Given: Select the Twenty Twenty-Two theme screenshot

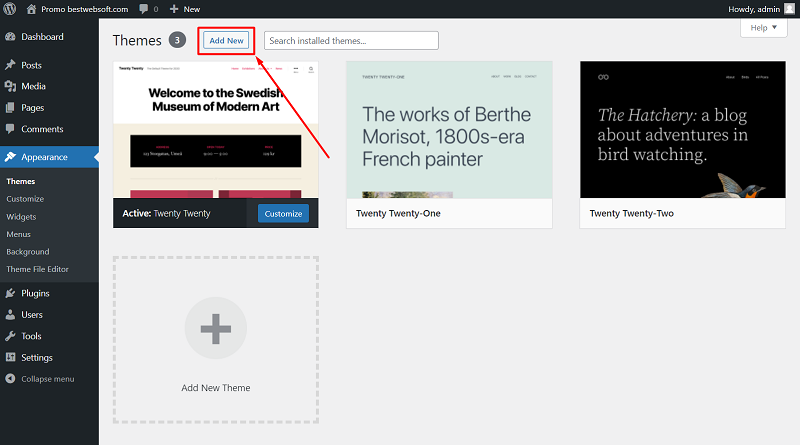Looking at the screenshot, I should [x=683, y=130].
